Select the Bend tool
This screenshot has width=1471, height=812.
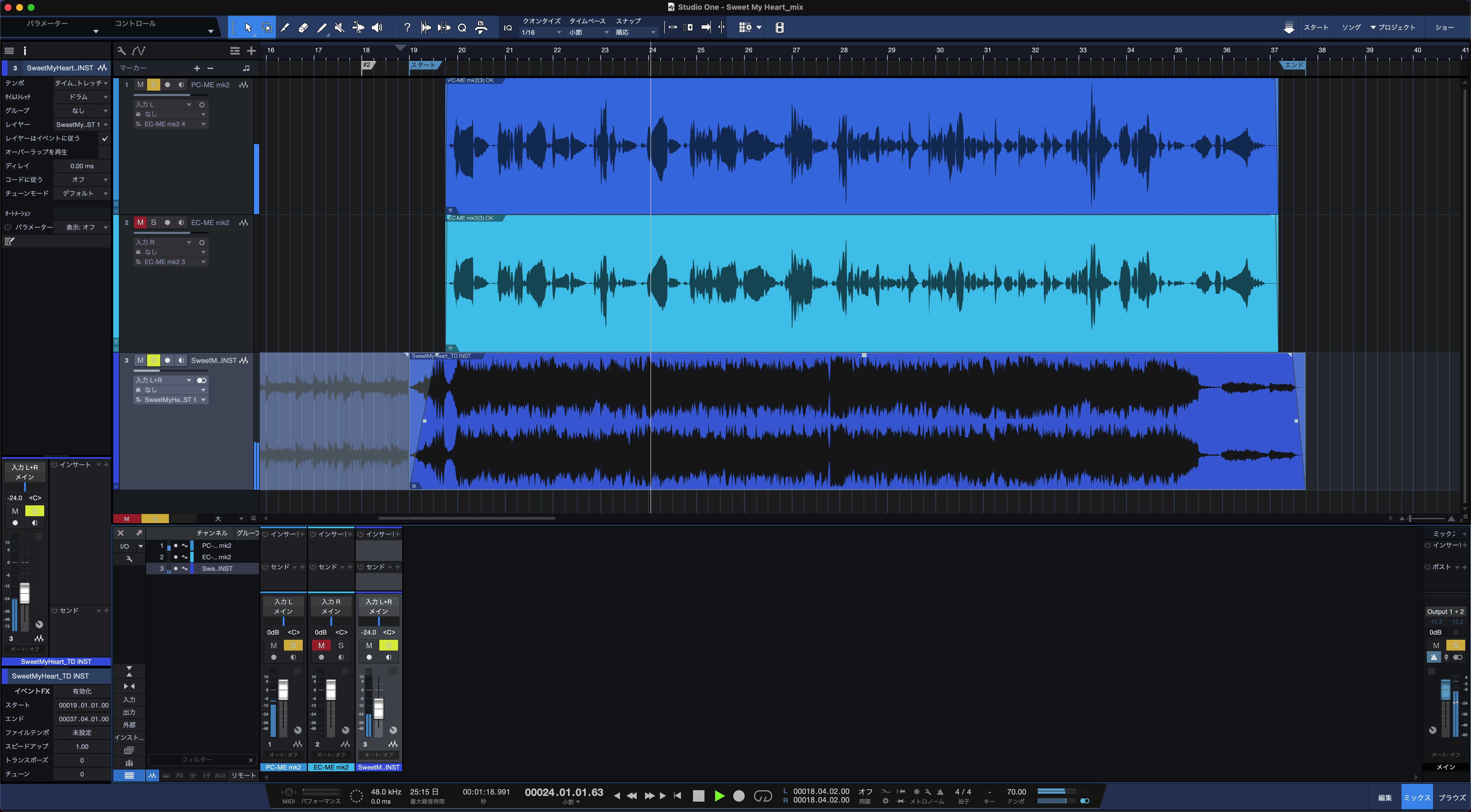pyautogui.click(x=358, y=27)
